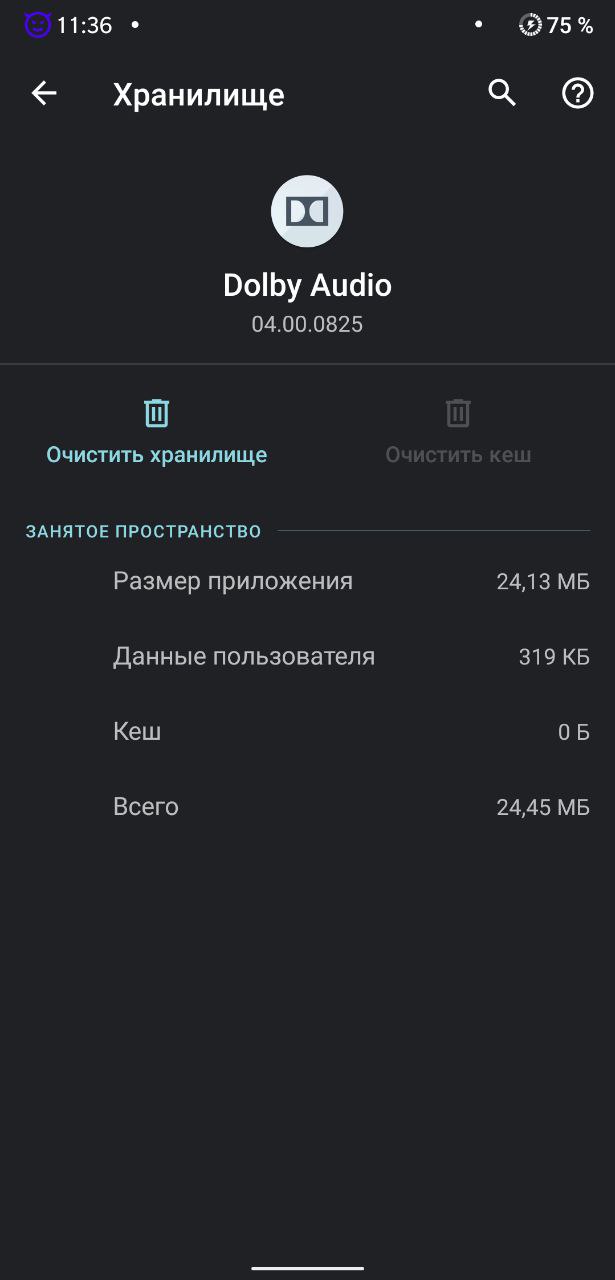Go back using the arrow icon
615x1280 pixels.
pos(44,94)
